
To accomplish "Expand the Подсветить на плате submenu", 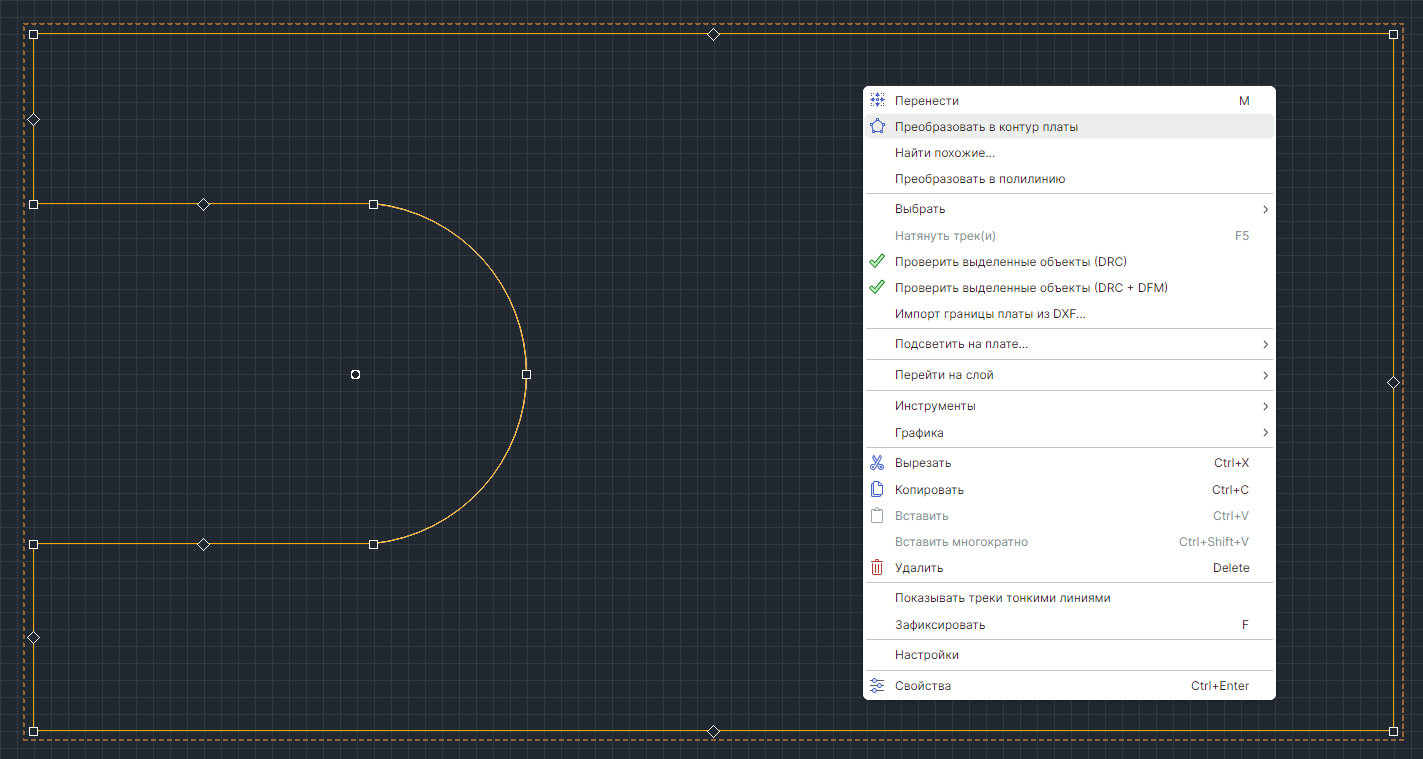I will [x=1265, y=344].
